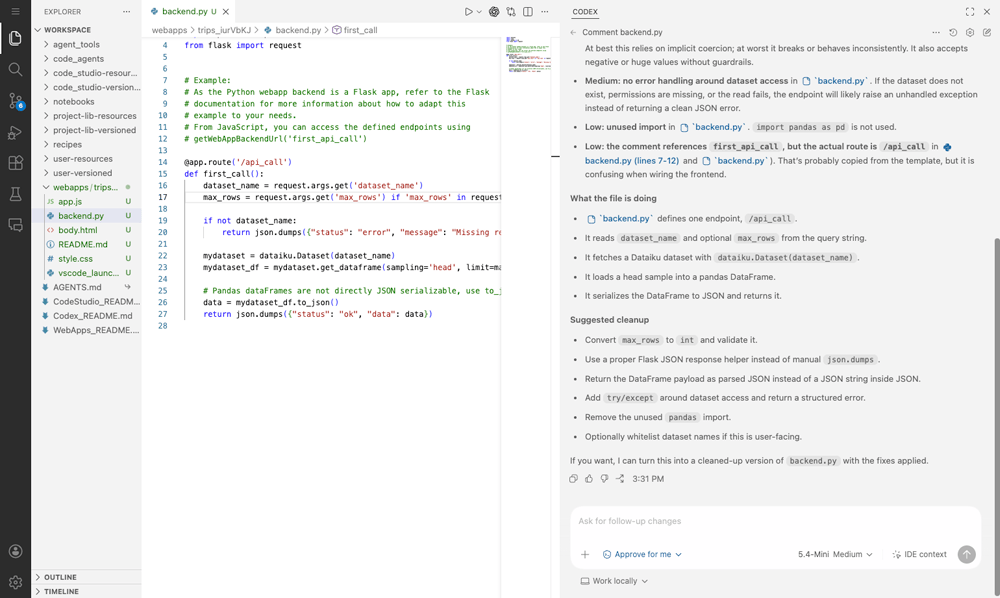Click first_call in the breadcrumb
The height and width of the screenshot is (598, 1000).
(360, 30)
